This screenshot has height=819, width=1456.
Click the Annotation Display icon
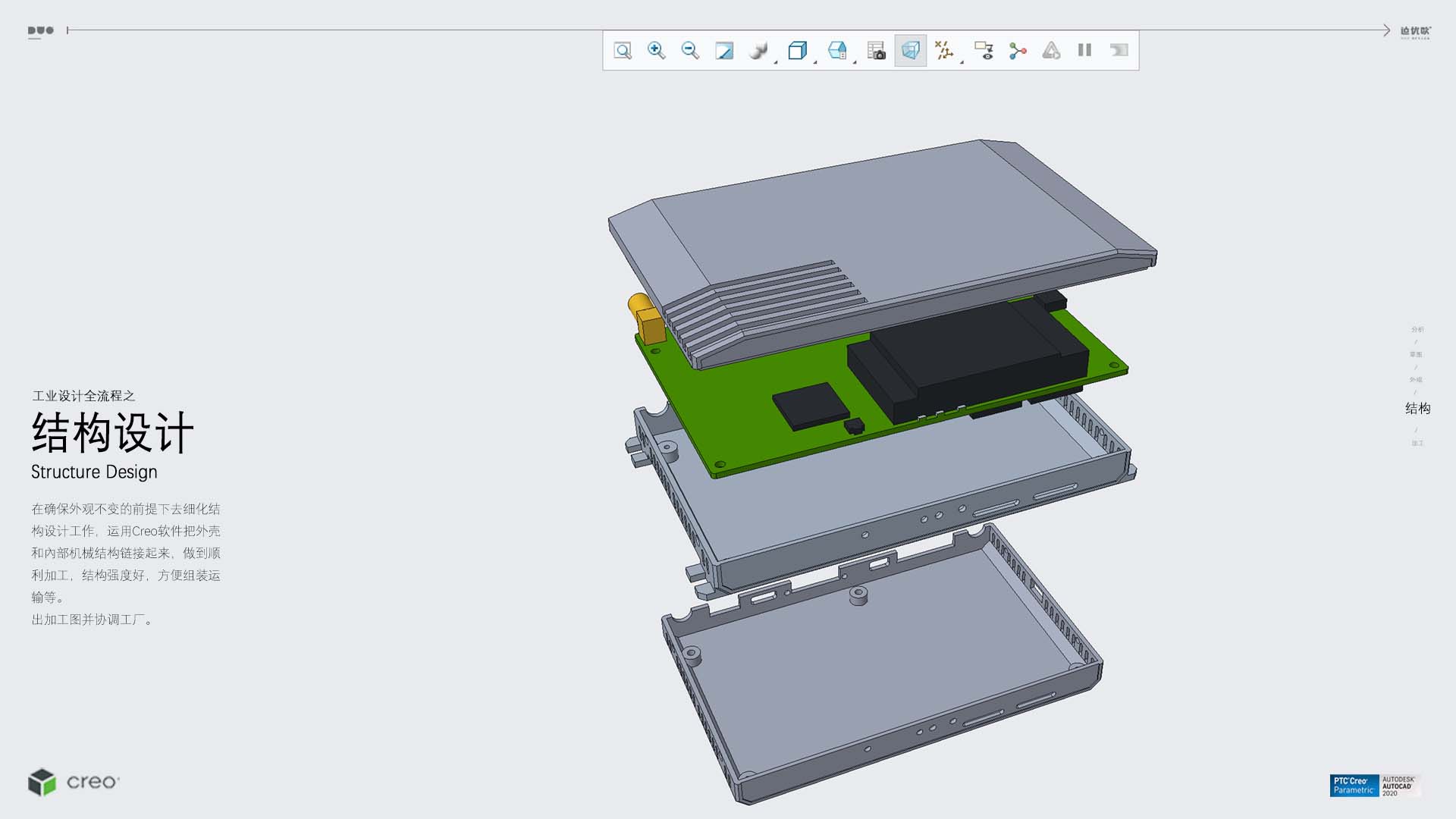coord(984,51)
